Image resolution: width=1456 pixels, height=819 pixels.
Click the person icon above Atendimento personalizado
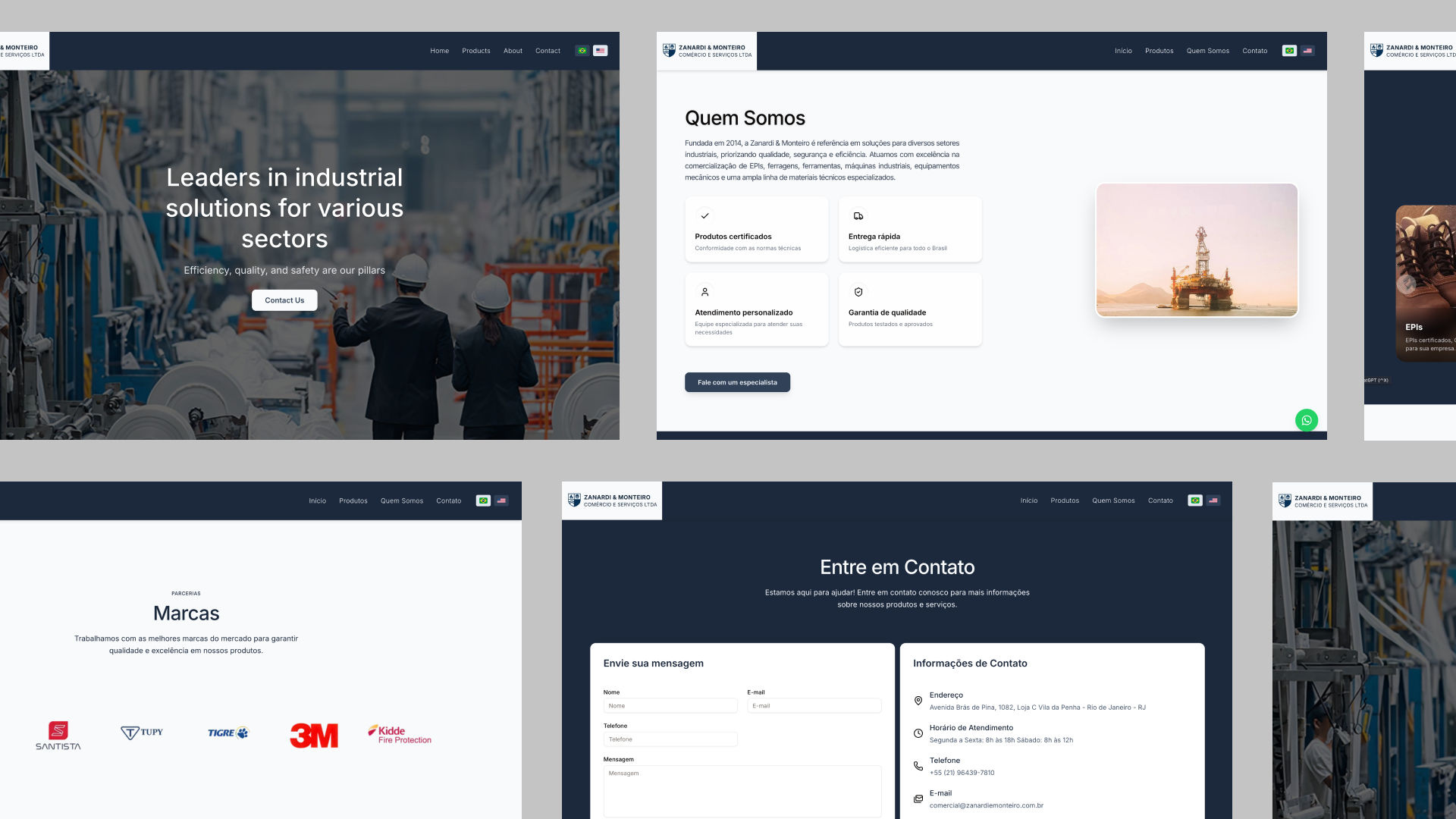coord(704,292)
